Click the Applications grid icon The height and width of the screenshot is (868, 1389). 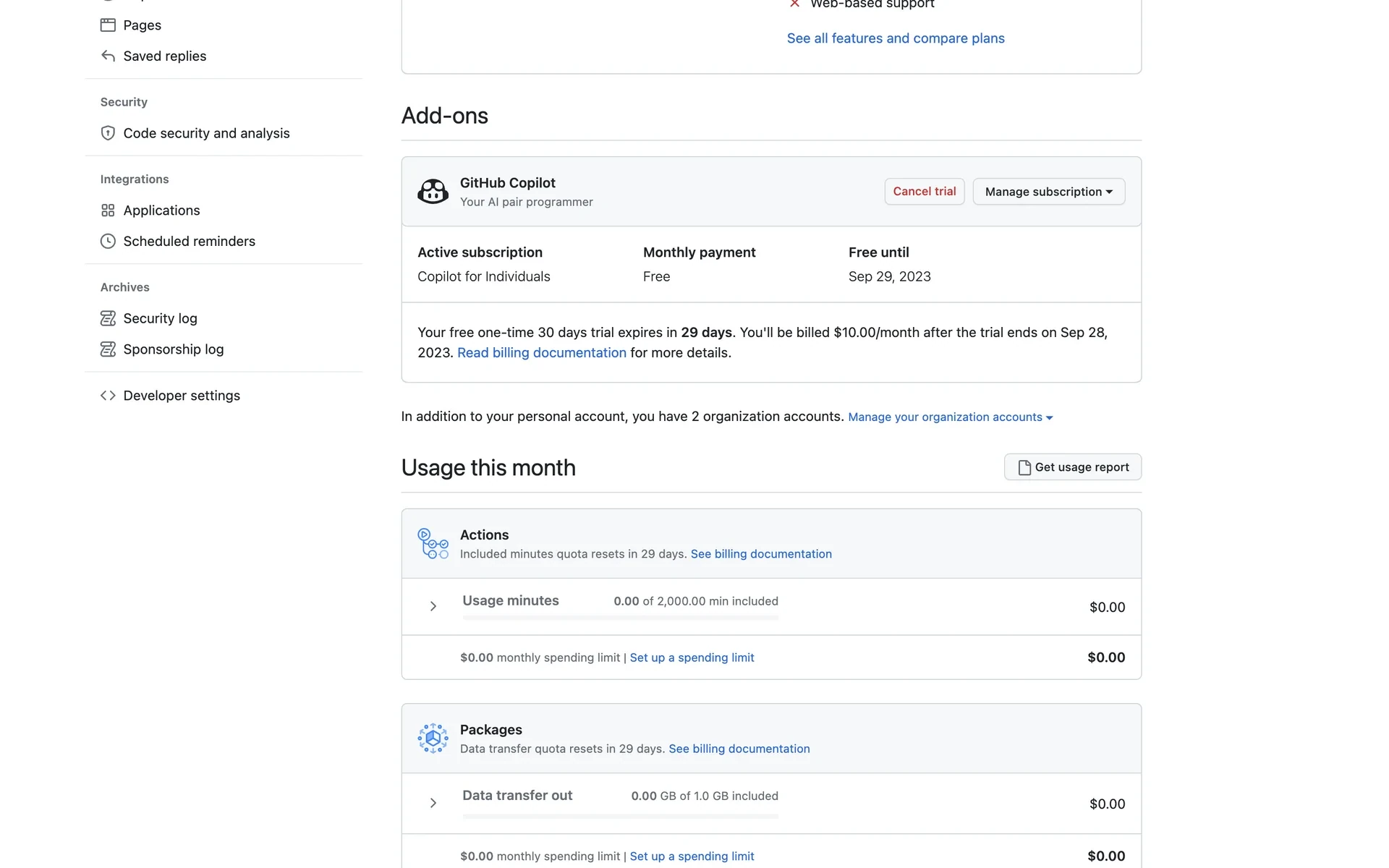108,210
